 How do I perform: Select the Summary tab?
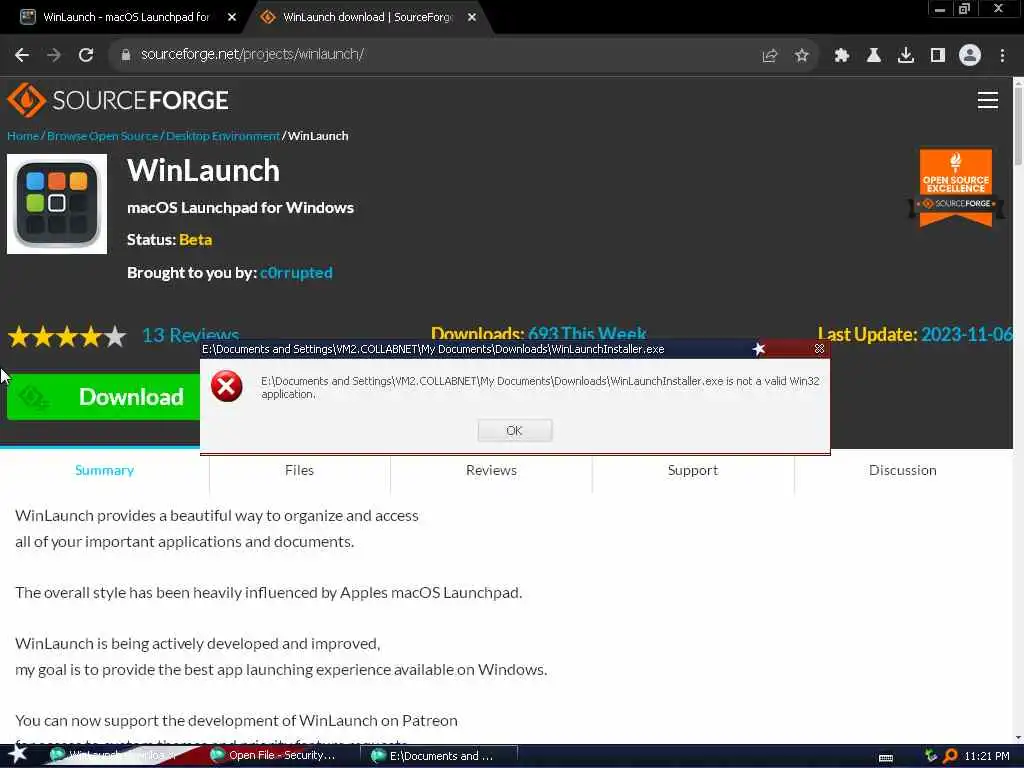(104, 470)
